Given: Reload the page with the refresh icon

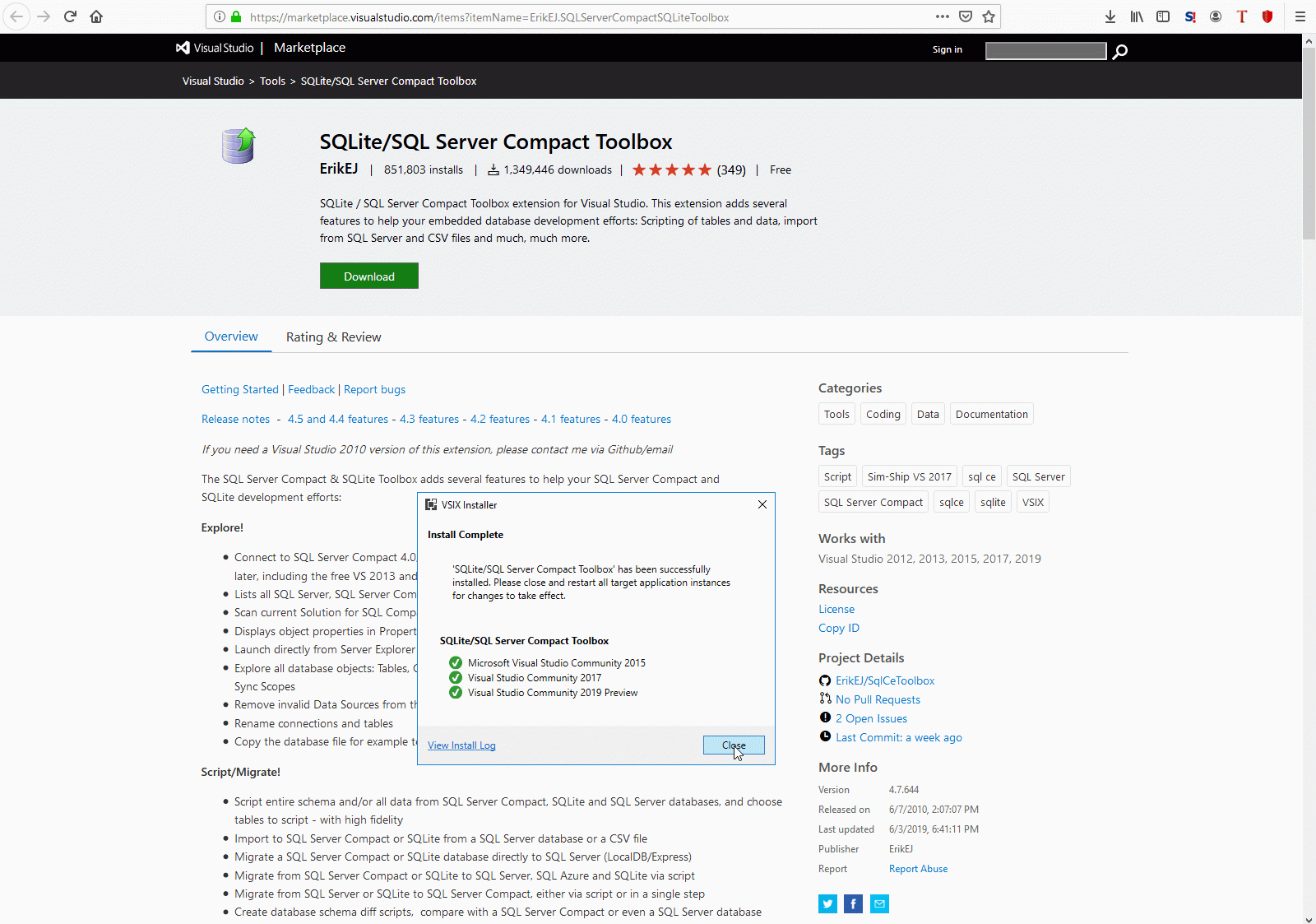Looking at the screenshot, I should pyautogui.click(x=70, y=16).
